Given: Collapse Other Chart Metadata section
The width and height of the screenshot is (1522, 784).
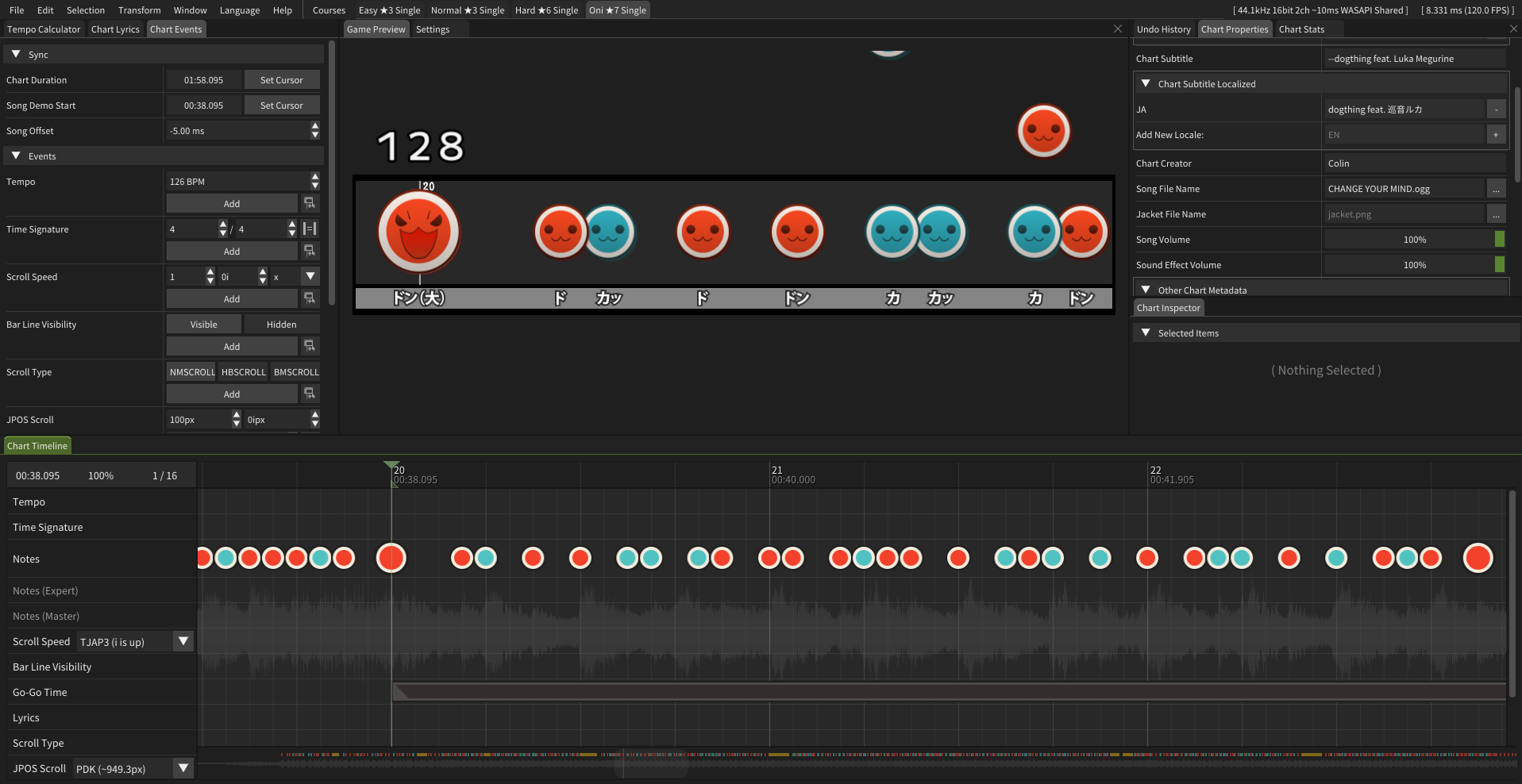Looking at the screenshot, I should tap(1146, 290).
